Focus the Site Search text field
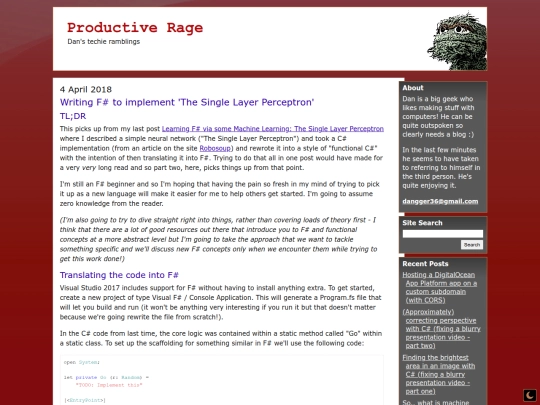The width and height of the screenshot is (540, 405). (443, 234)
